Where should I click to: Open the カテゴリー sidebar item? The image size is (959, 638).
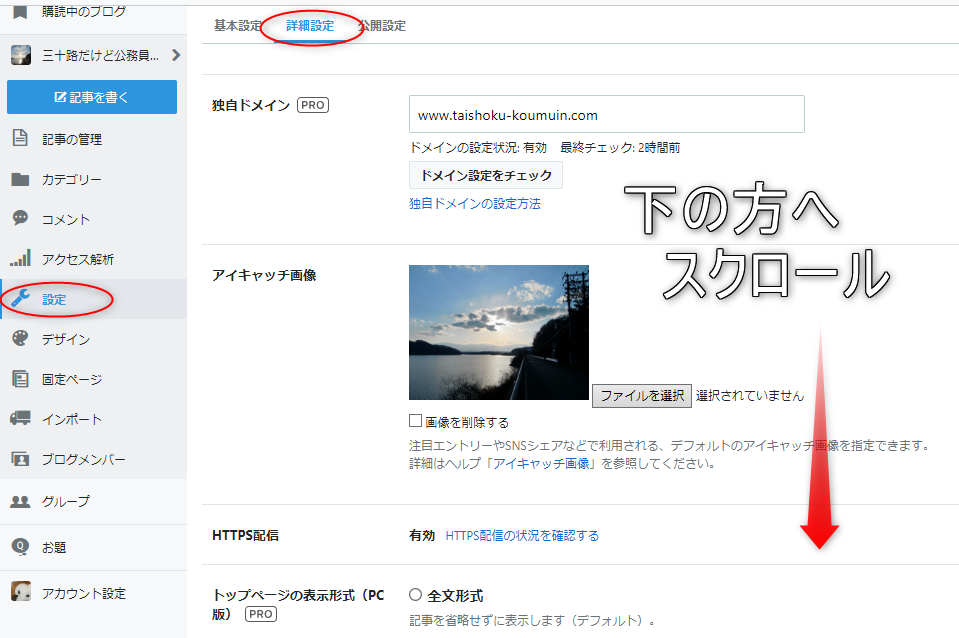72,179
